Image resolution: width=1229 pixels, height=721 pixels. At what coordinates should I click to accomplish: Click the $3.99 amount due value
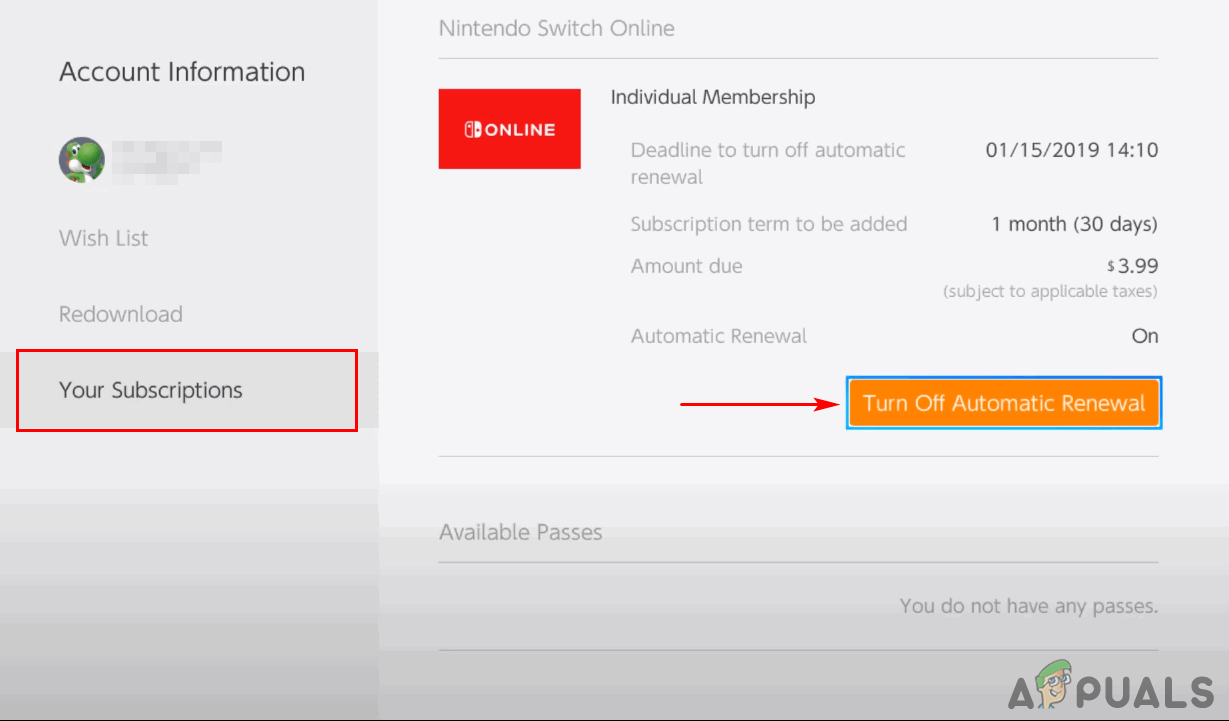click(x=1137, y=266)
